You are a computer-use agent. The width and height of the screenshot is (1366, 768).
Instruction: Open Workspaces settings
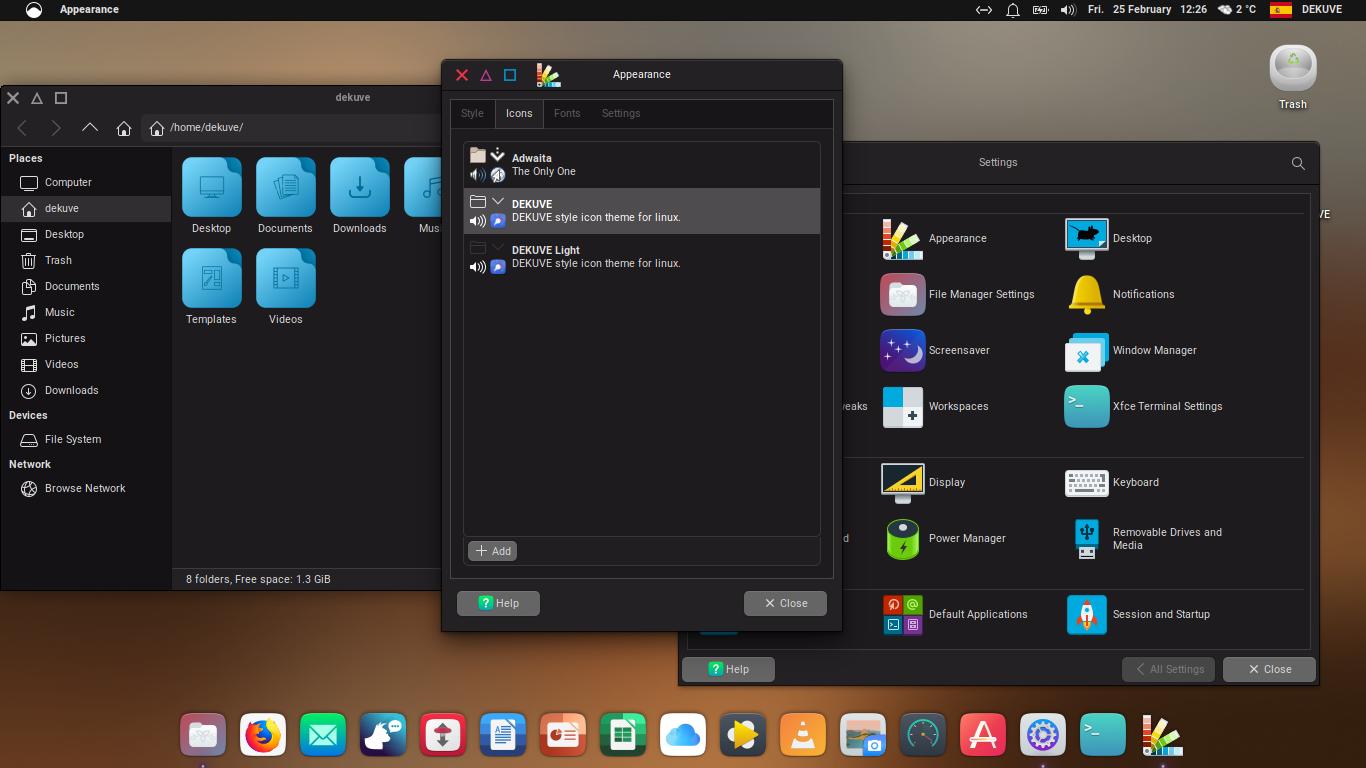[x=935, y=406]
